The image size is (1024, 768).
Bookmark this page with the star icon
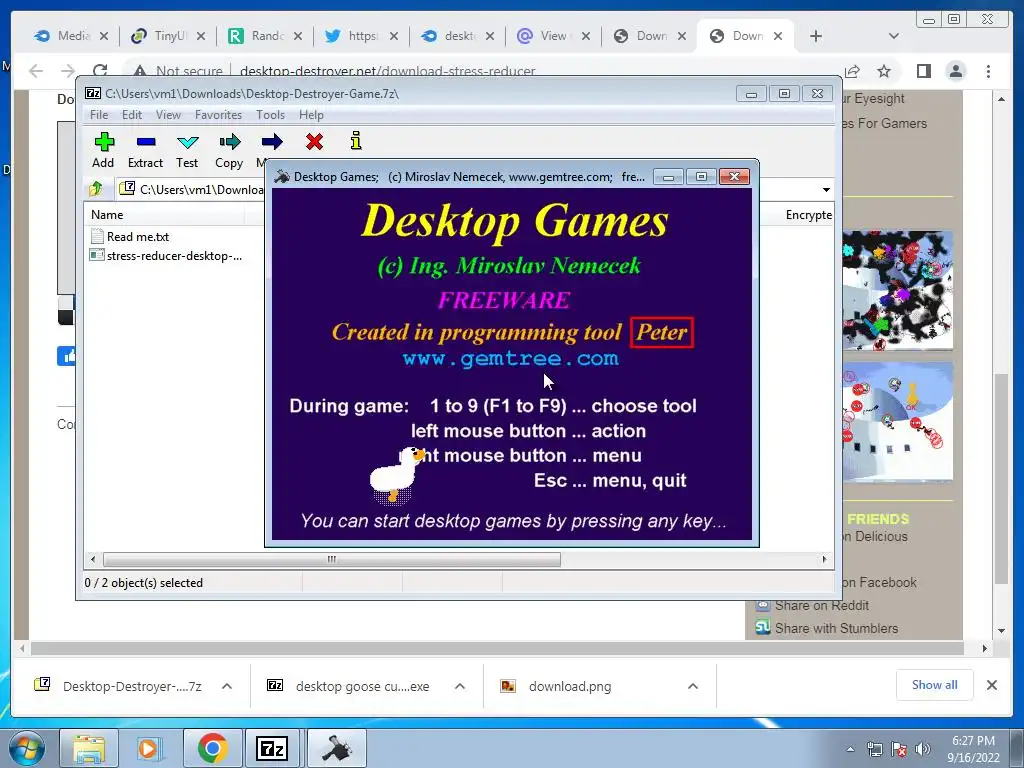pos(884,71)
